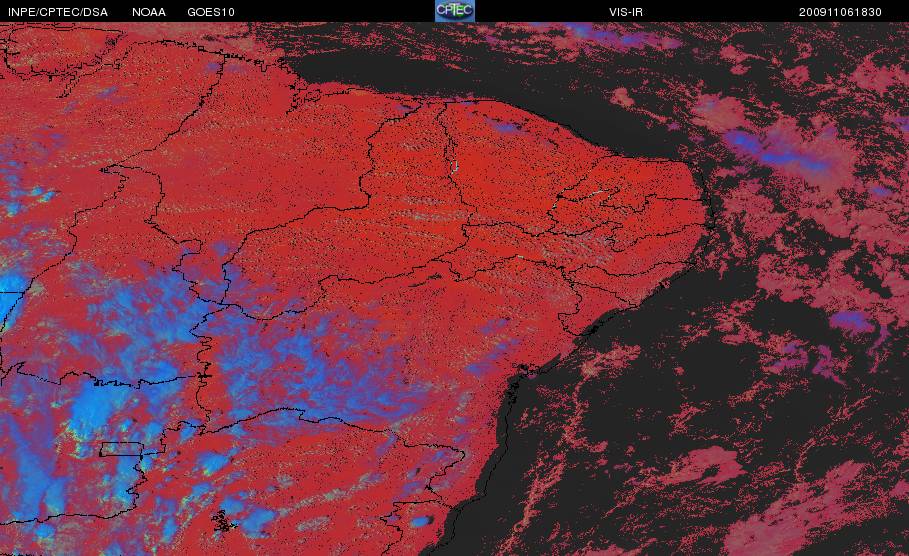Click the 200911061830 timestamp
This screenshot has height=556, width=909.
[840, 12]
